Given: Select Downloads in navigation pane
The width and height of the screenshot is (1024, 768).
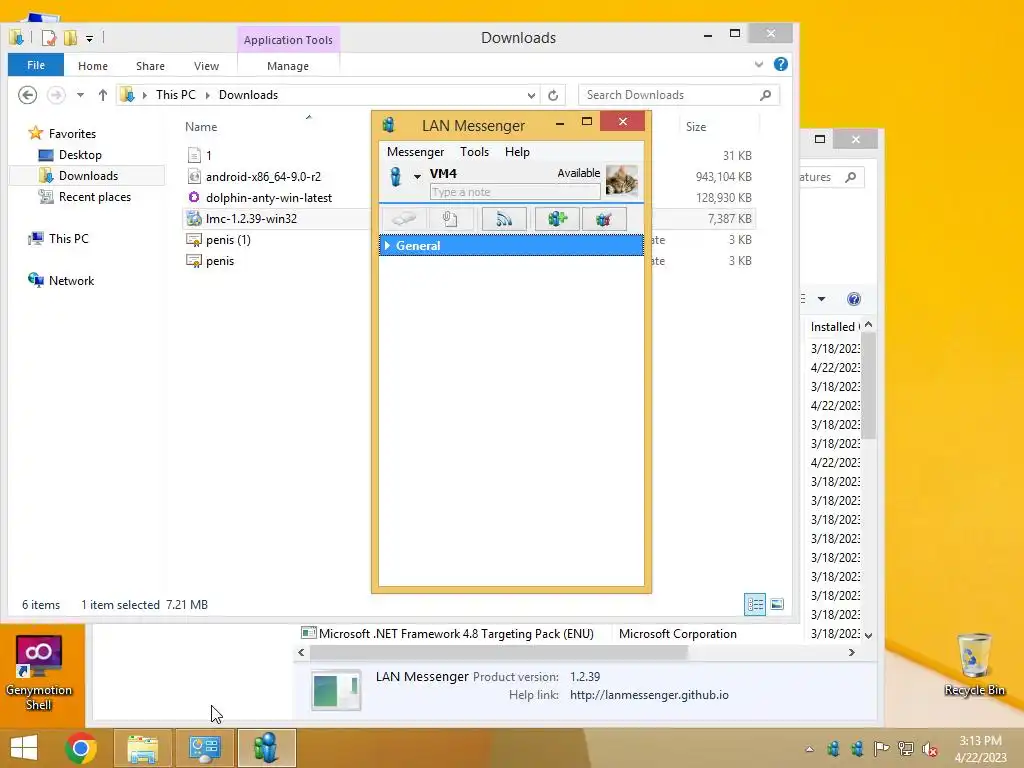Looking at the screenshot, I should click(88, 176).
